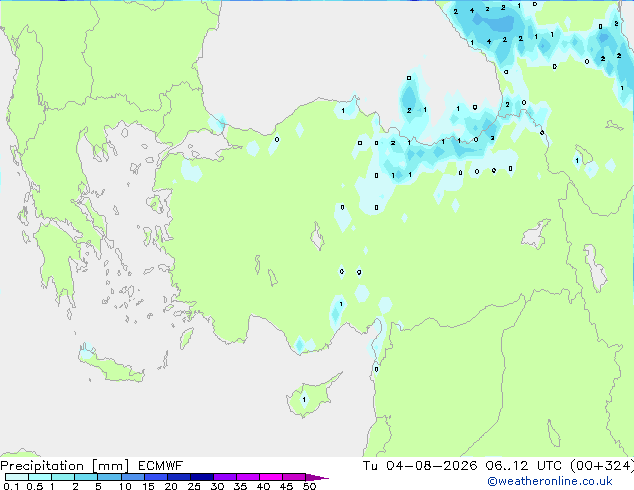Click the 20–25 mm legend color swatch
634x490 pixels.
(178, 477)
